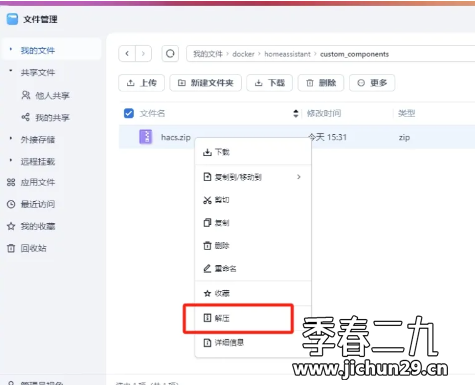Click the File Manager app logo icon
The image size is (475, 385).
[x=12, y=19]
